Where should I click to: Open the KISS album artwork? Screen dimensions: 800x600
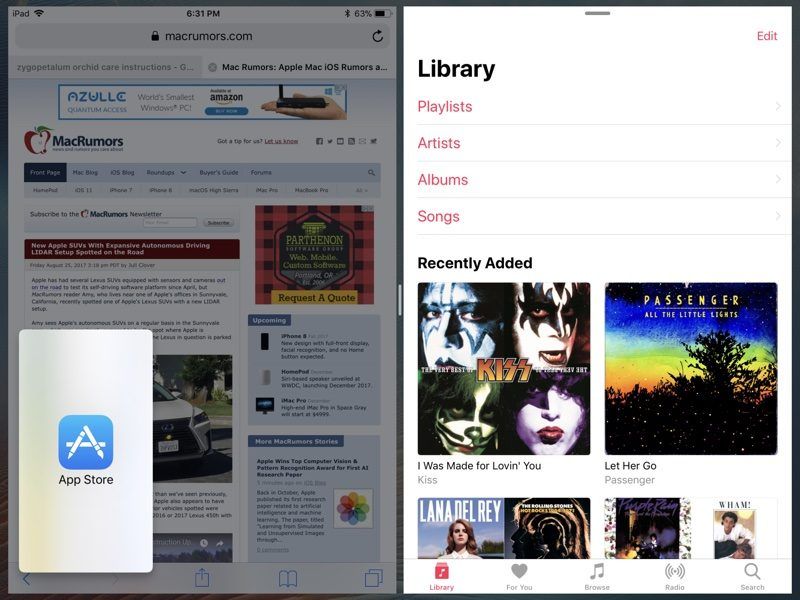[x=503, y=368]
